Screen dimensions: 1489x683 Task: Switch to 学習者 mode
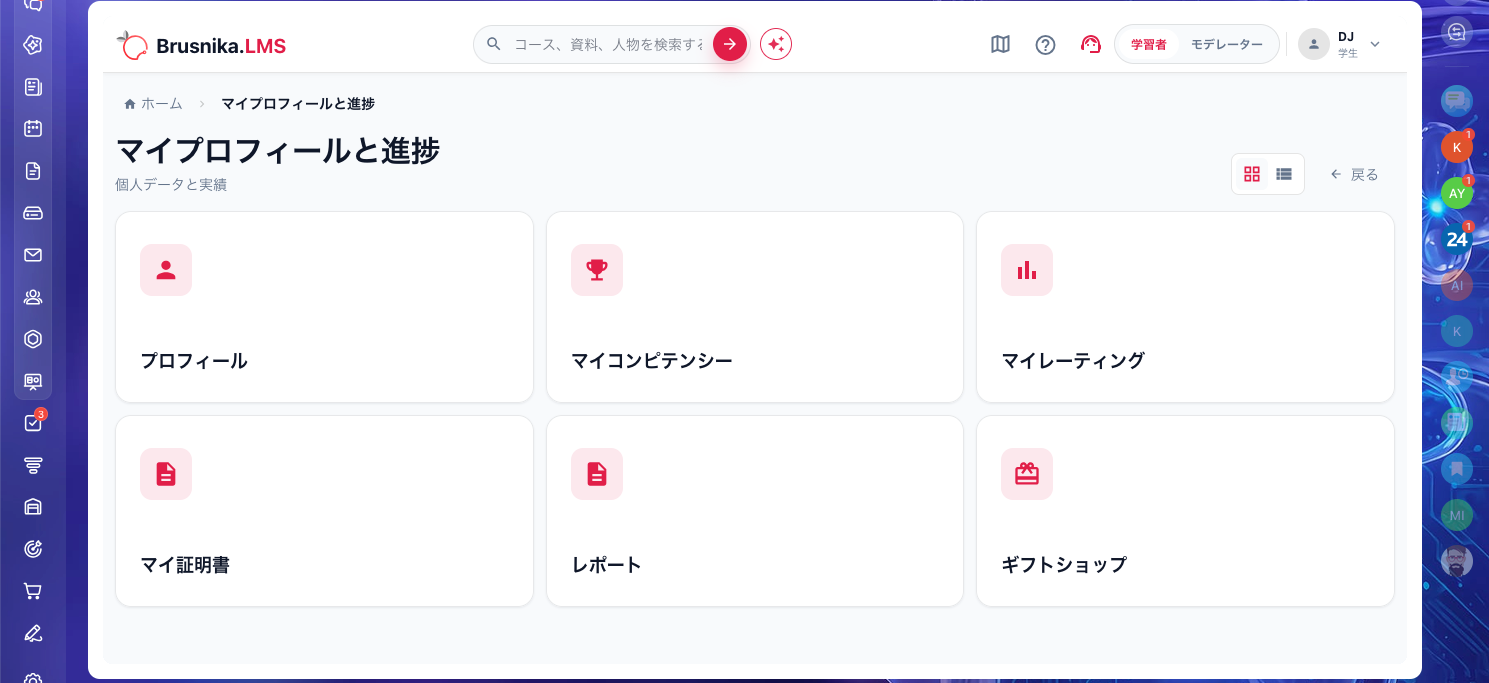(1149, 44)
